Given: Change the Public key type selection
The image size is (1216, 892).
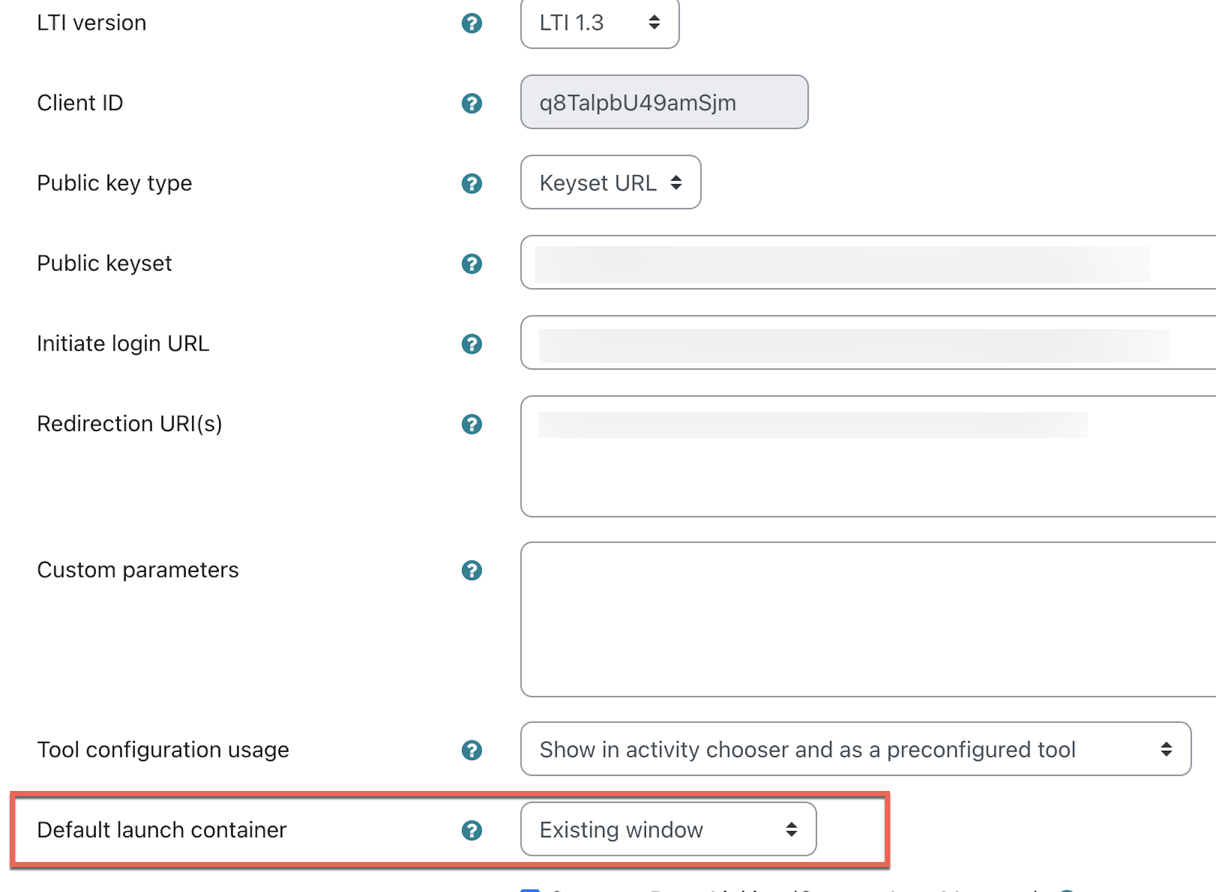Looking at the screenshot, I should click(610, 182).
